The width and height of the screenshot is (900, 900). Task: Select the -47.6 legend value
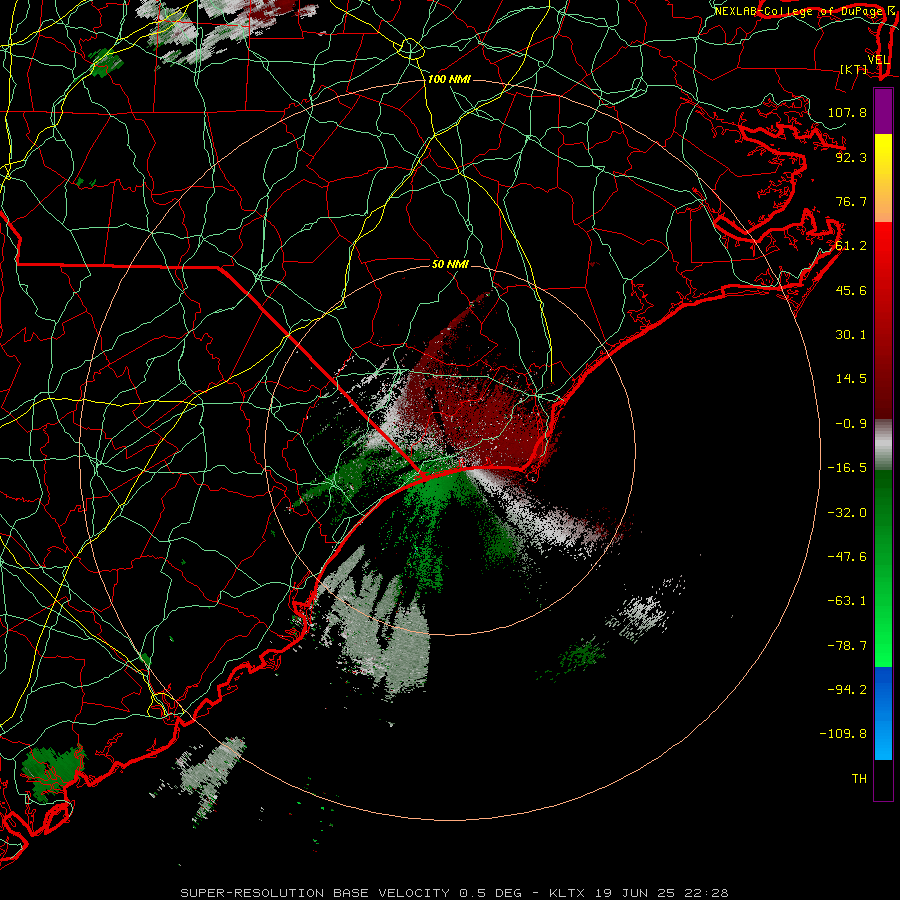[x=847, y=557]
